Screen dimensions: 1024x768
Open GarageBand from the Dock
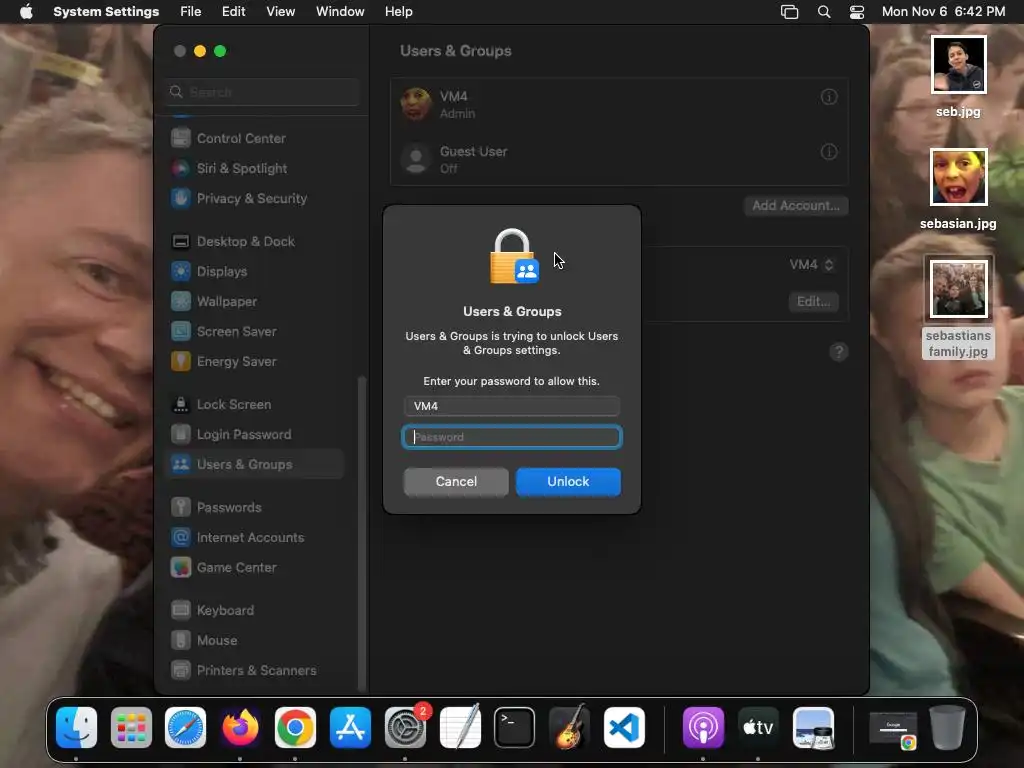(x=569, y=728)
